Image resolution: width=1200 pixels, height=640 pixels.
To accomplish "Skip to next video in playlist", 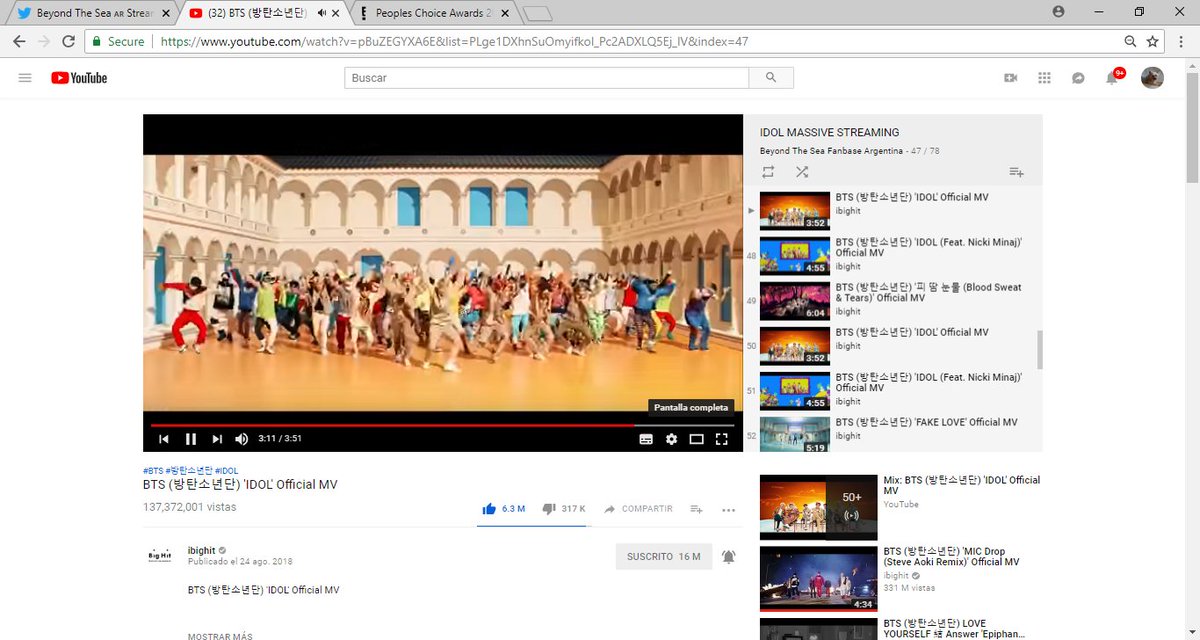I will tap(217, 439).
